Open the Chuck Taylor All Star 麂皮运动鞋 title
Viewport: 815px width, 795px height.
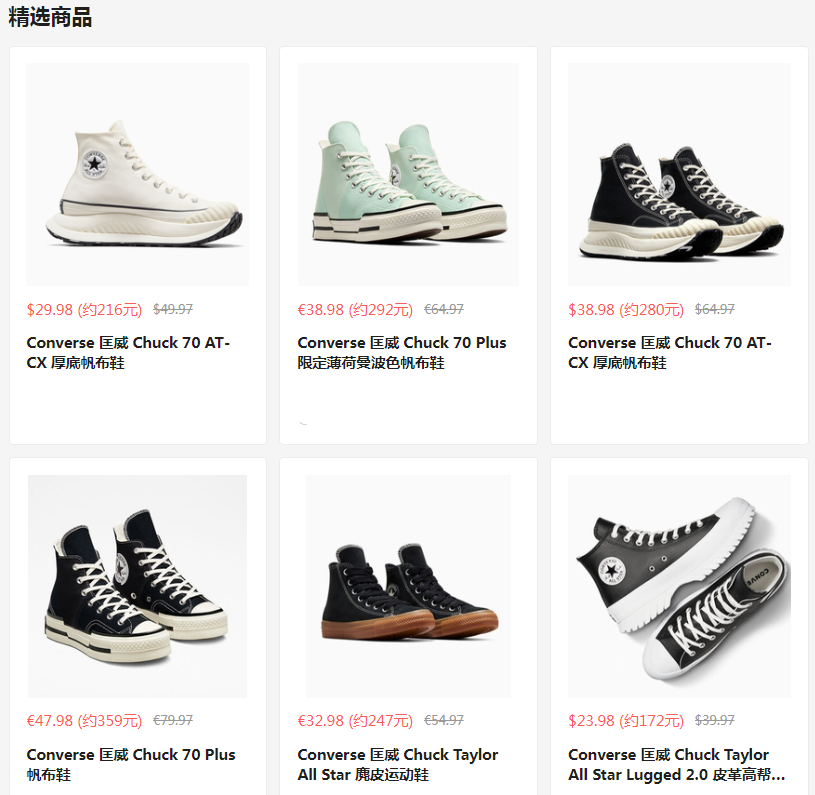click(398, 764)
